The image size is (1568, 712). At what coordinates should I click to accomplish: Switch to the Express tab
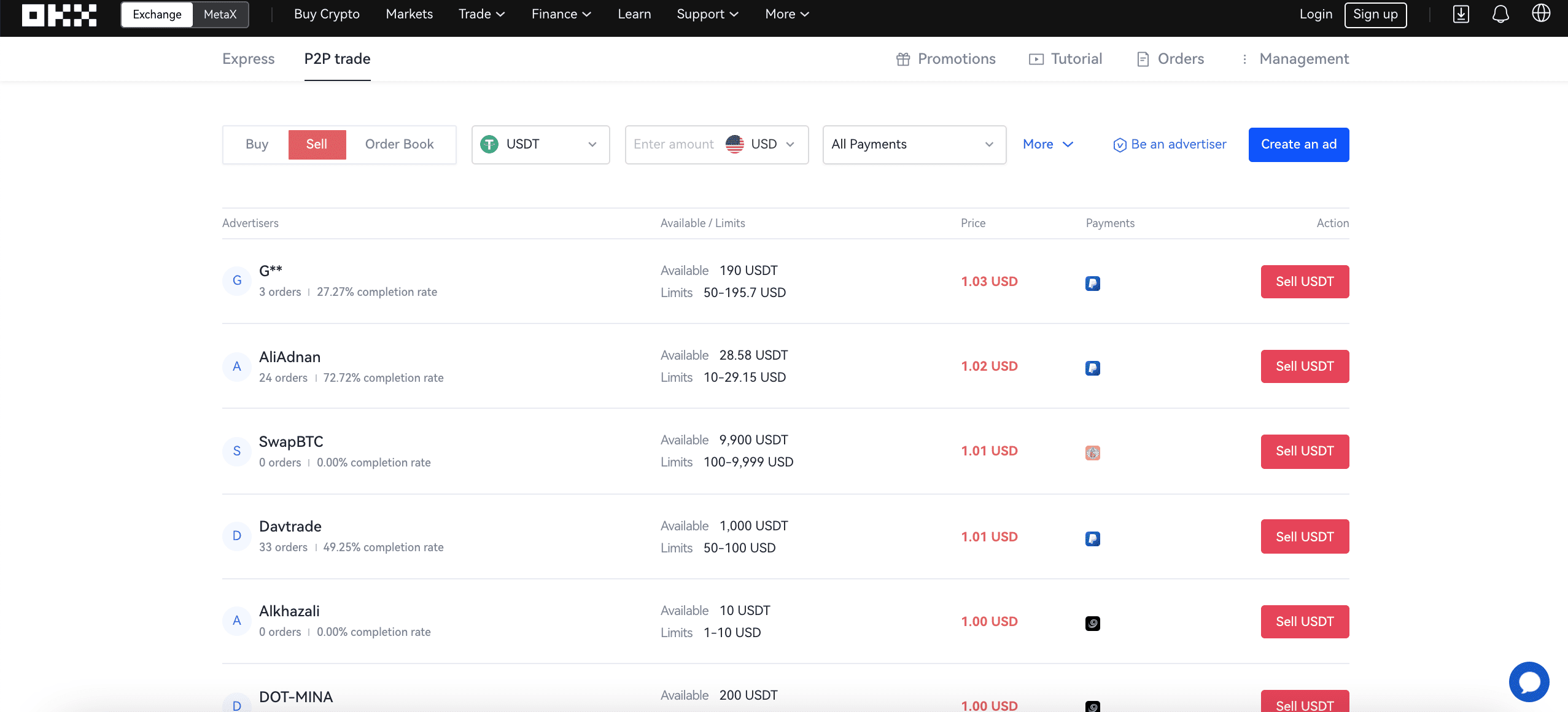pos(249,59)
